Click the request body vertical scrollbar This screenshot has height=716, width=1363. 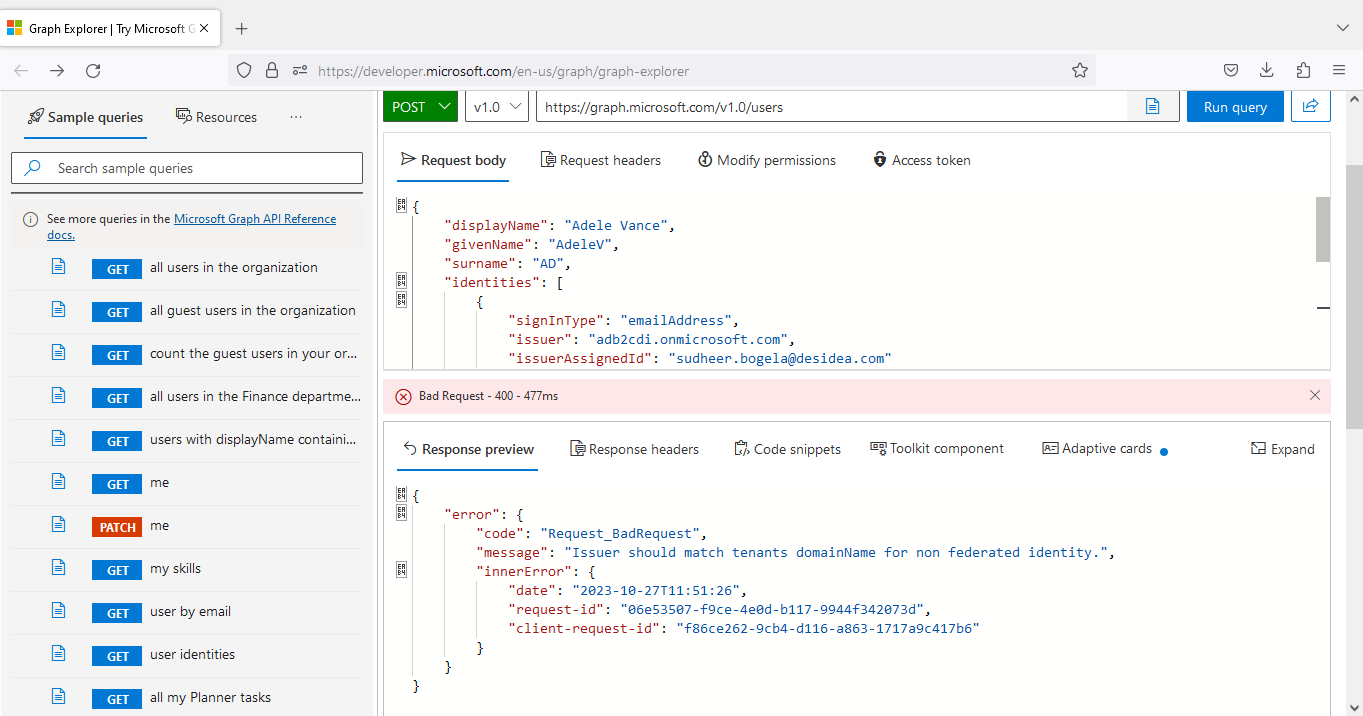[x=1322, y=230]
